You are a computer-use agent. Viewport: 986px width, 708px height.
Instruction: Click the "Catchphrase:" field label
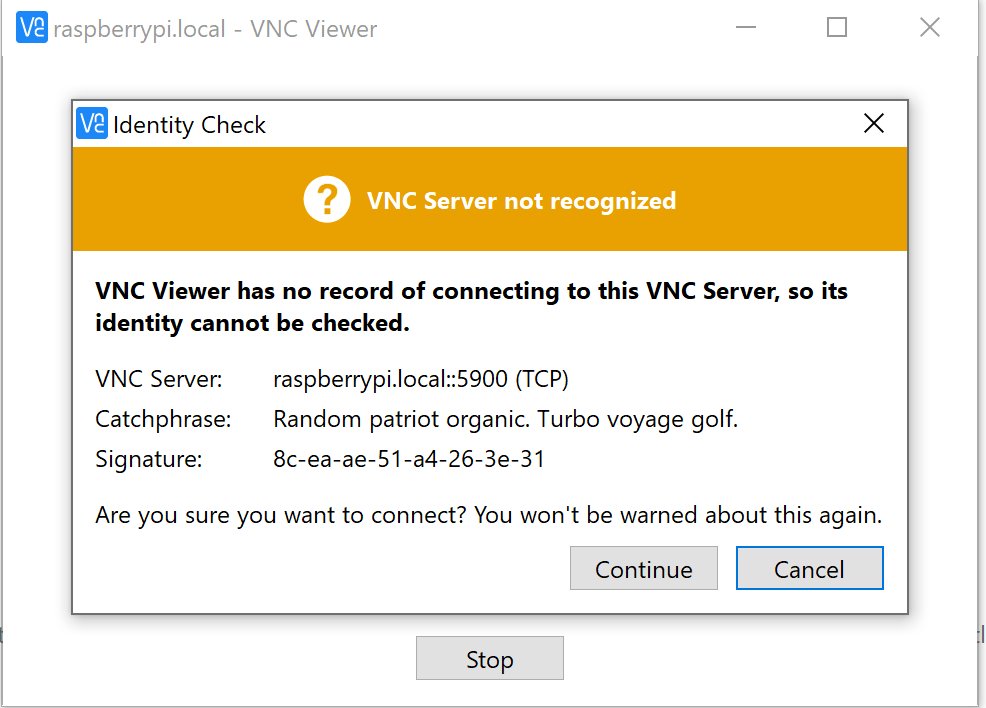(163, 419)
